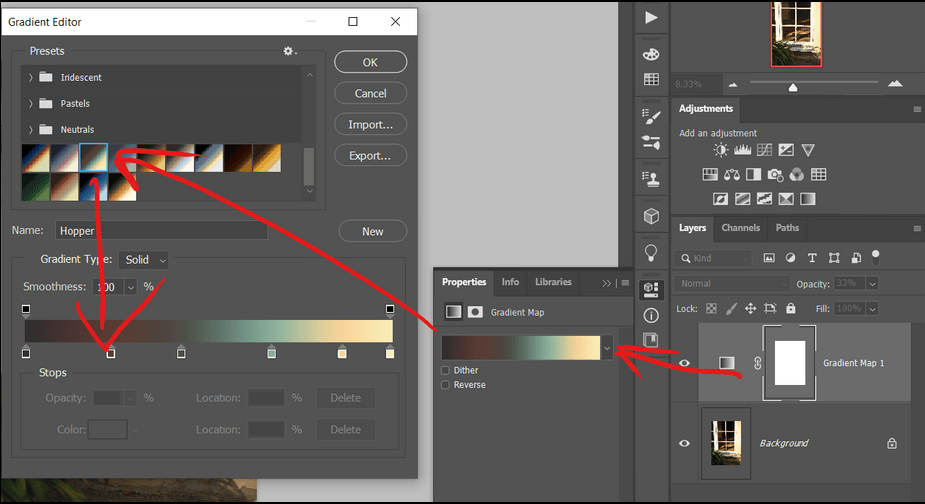
Task: Open the Gradient Type dropdown
Action: [144, 260]
